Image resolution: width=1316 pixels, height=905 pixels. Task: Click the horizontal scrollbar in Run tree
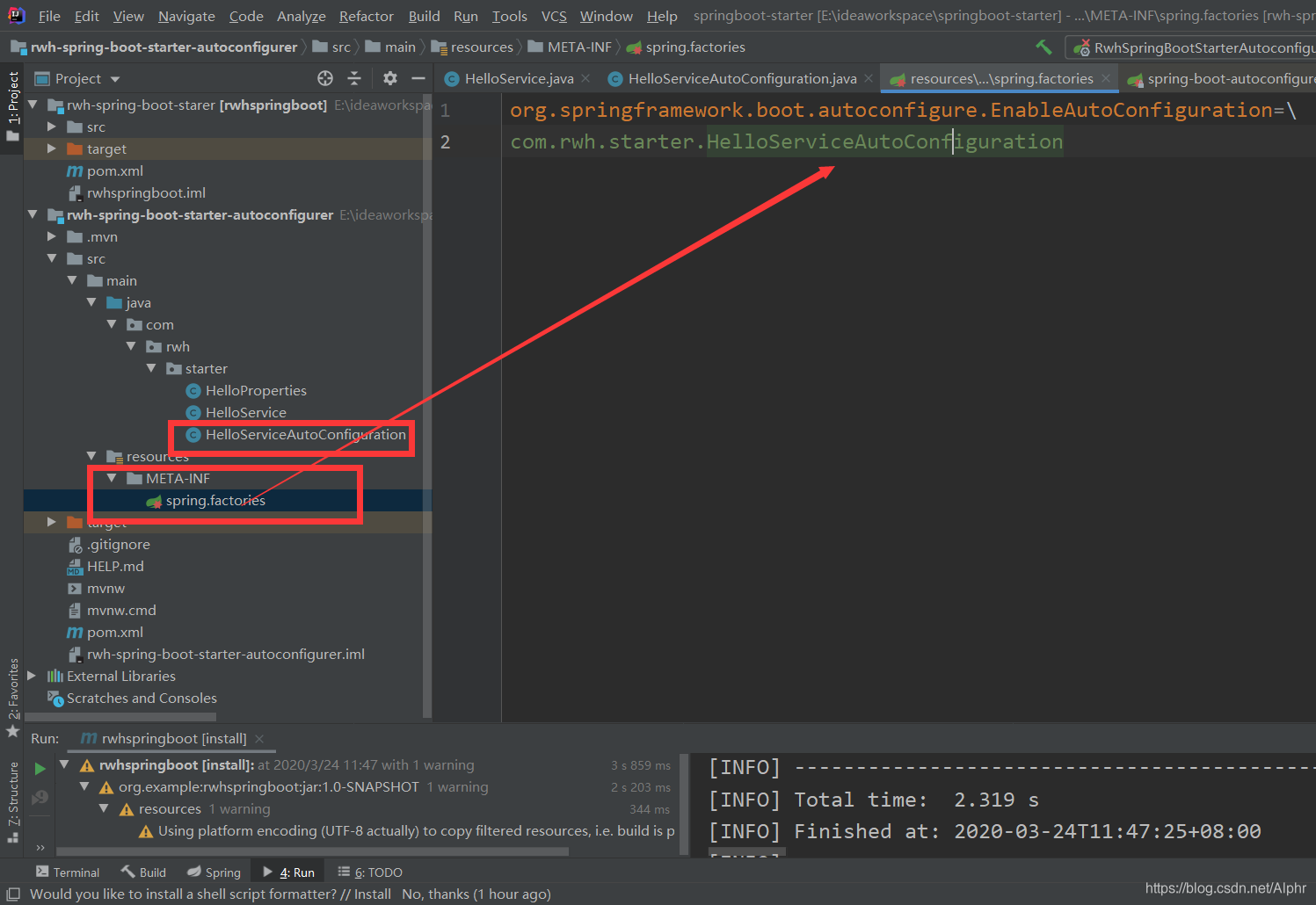(312, 851)
